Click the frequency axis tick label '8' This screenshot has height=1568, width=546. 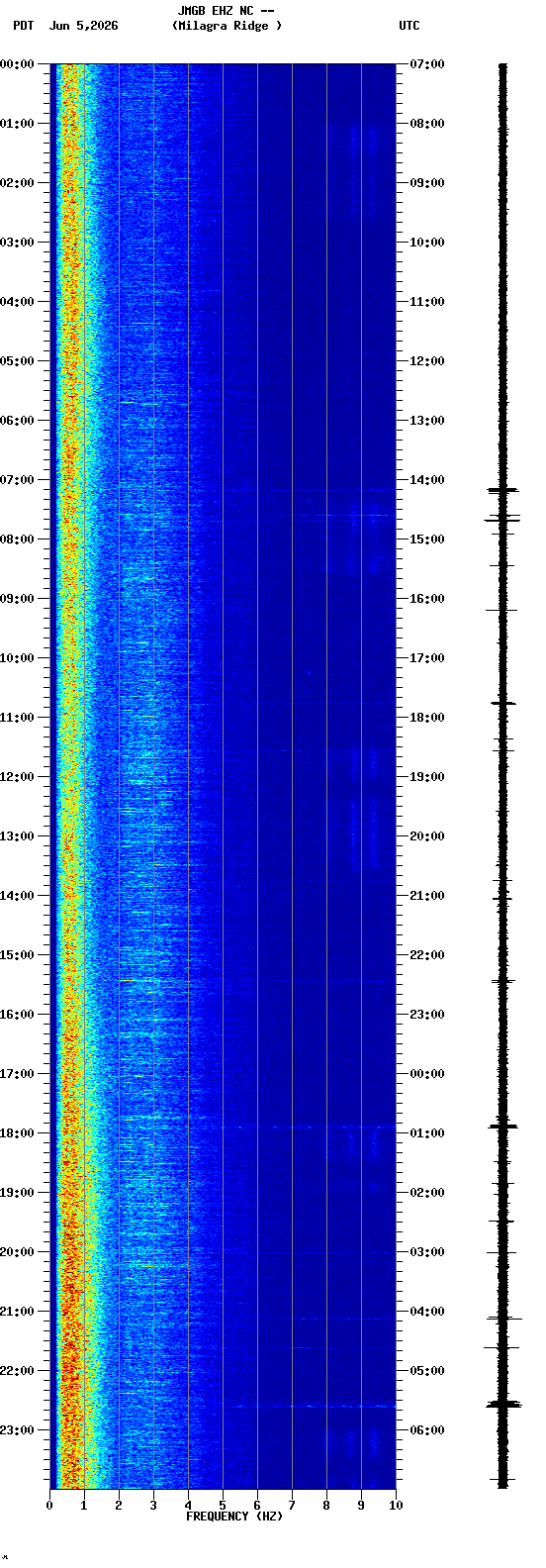coord(326,1506)
